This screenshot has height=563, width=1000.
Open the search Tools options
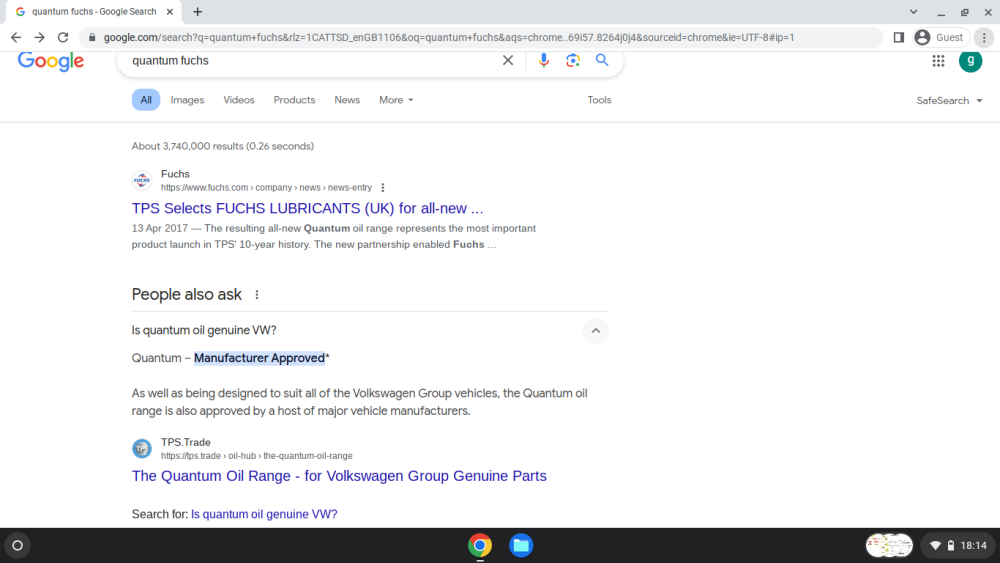599,100
